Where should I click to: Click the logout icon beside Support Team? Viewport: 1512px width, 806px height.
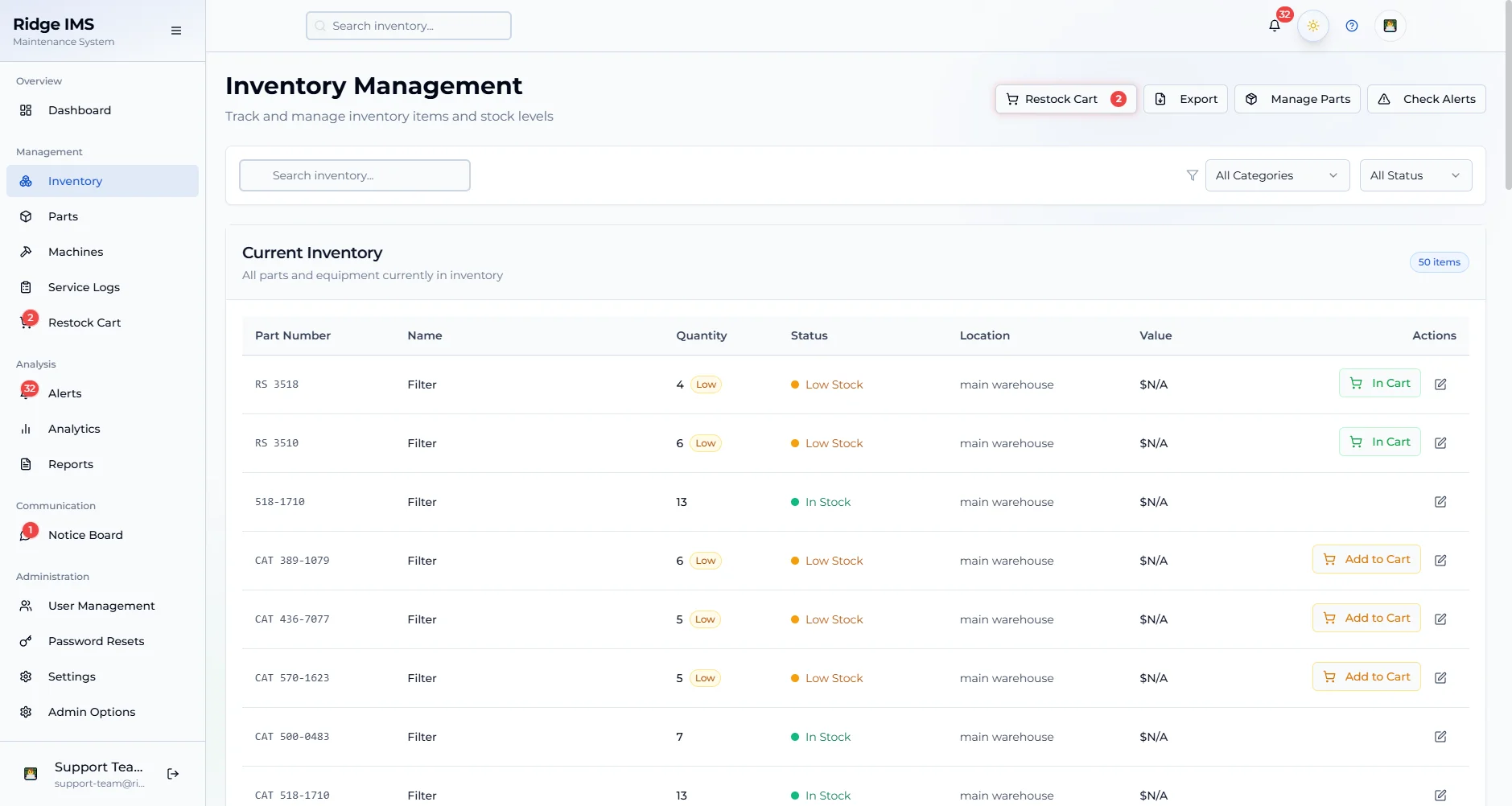(x=173, y=774)
